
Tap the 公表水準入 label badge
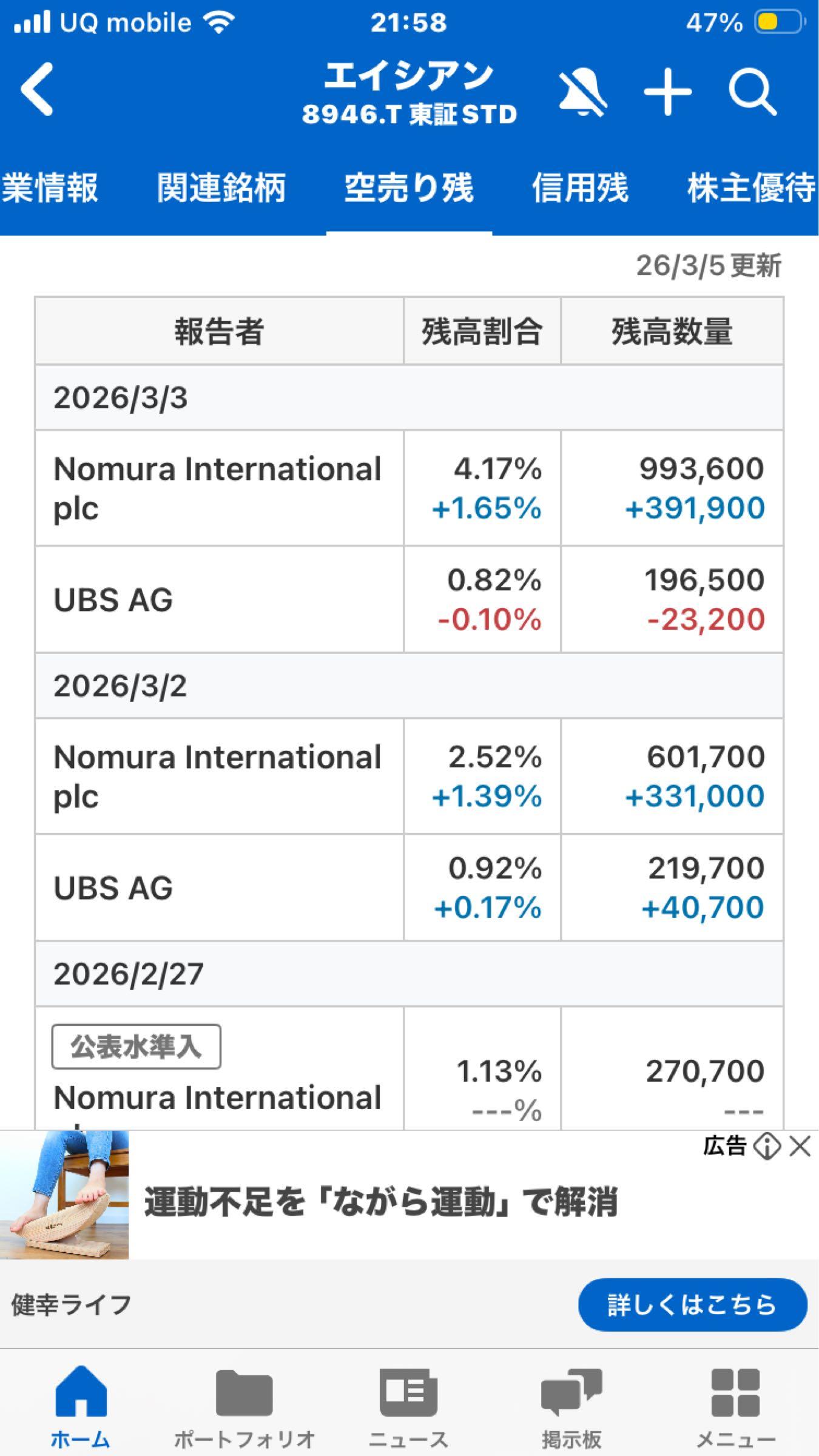pos(136,1046)
